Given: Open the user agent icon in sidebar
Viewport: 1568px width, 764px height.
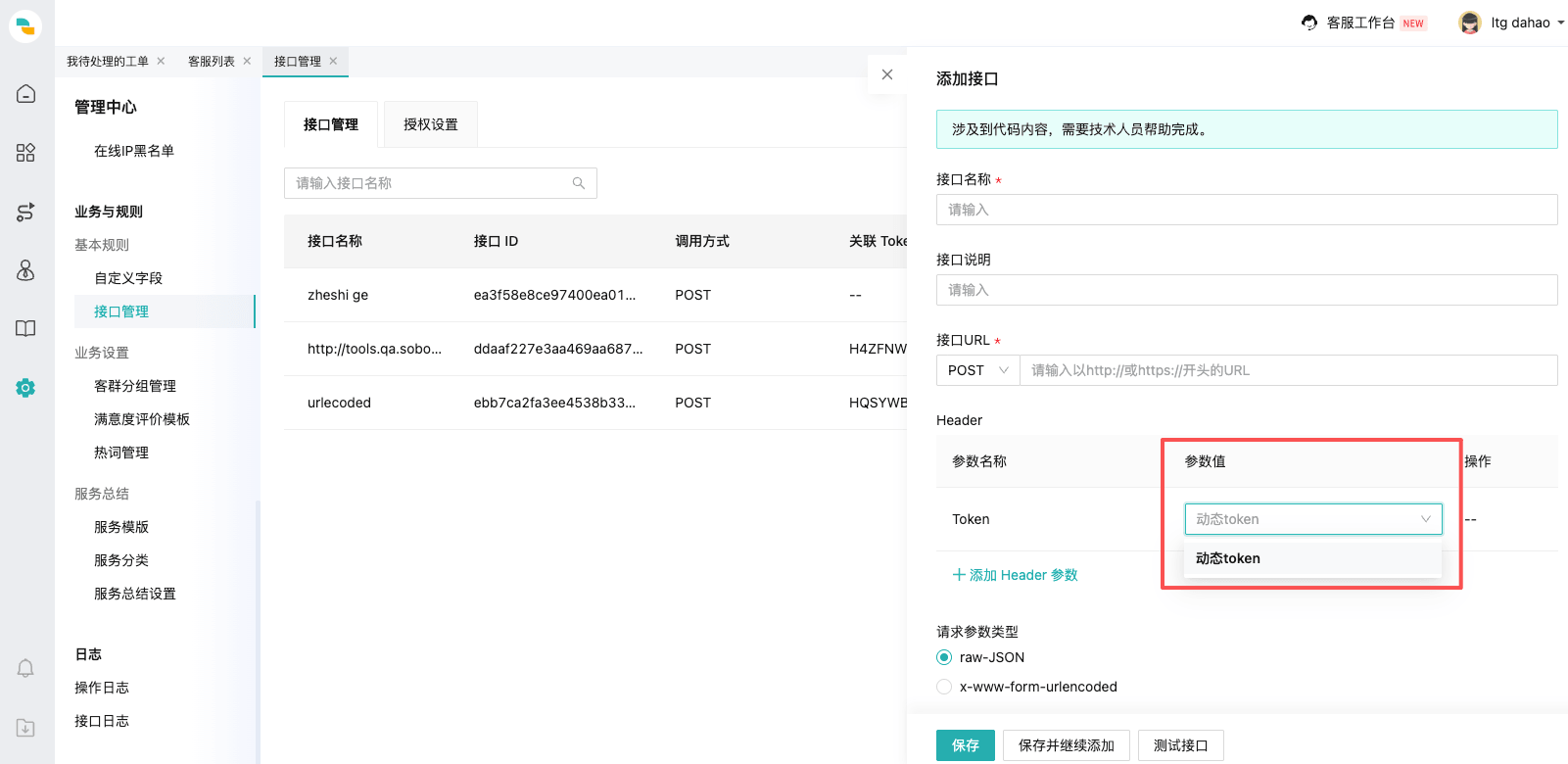Looking at the screenshot, I should pos(26,270).
